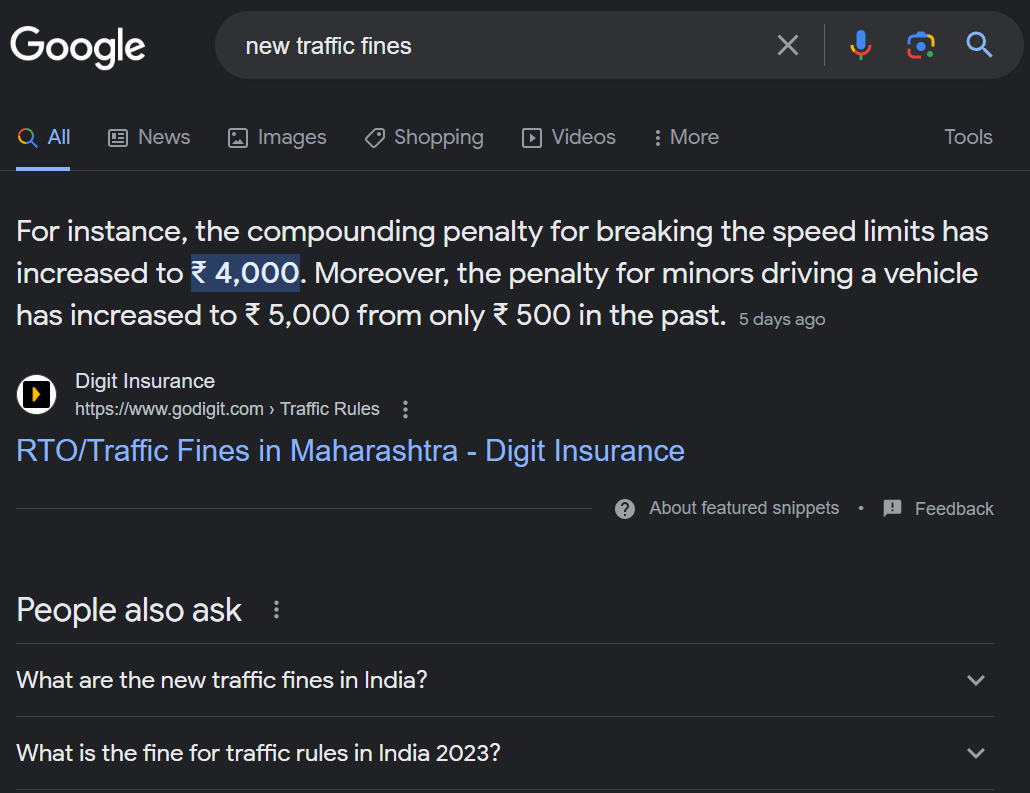
Task: Switch to the Images tab
Action: click(277, 137)
